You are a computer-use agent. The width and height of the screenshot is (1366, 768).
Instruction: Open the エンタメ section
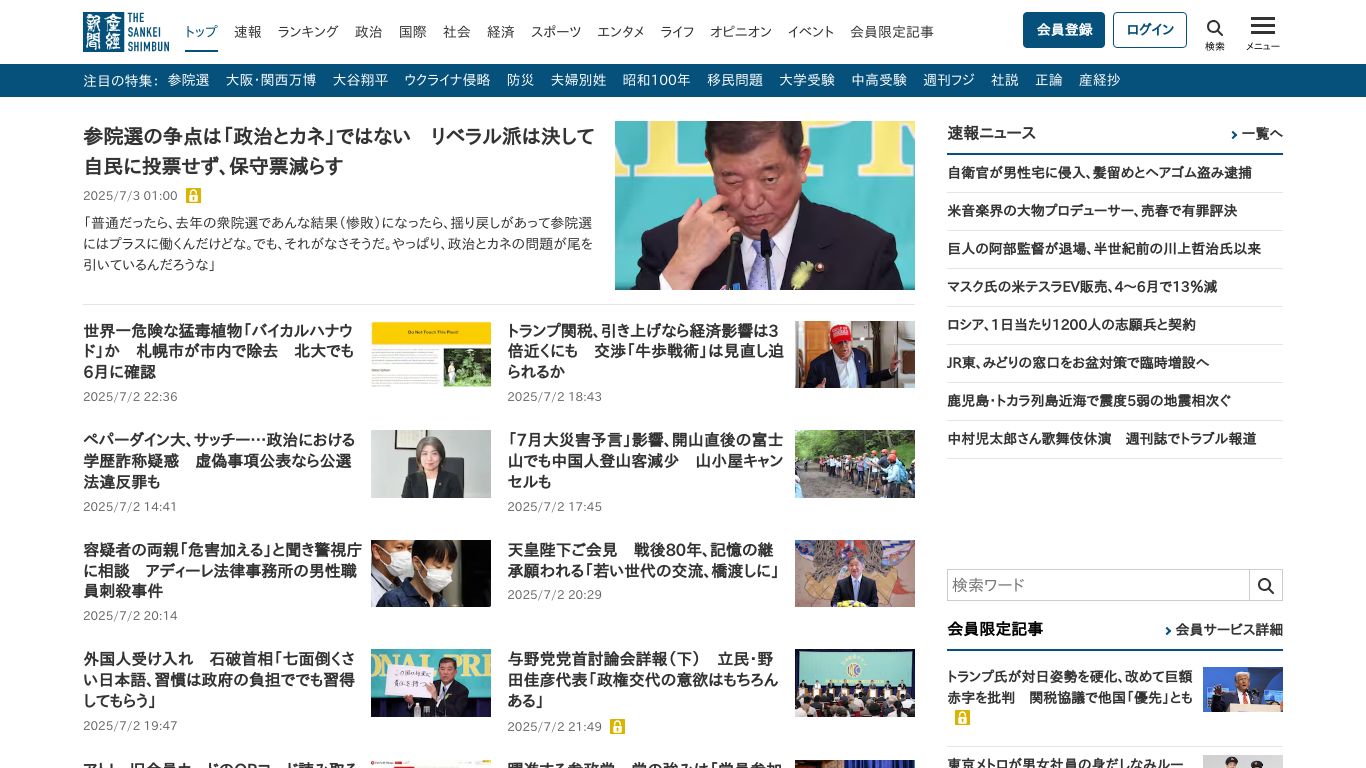pos(621,31)
